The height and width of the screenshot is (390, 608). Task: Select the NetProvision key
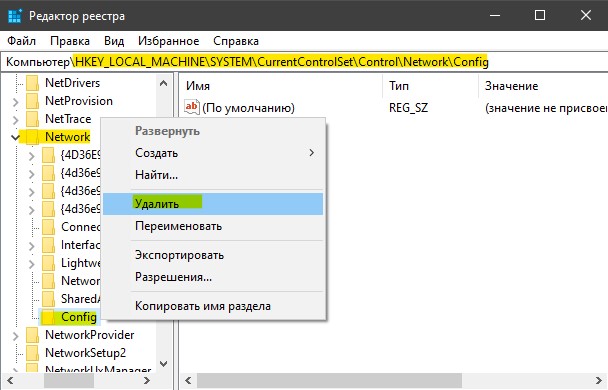click(x=79, y=101)
